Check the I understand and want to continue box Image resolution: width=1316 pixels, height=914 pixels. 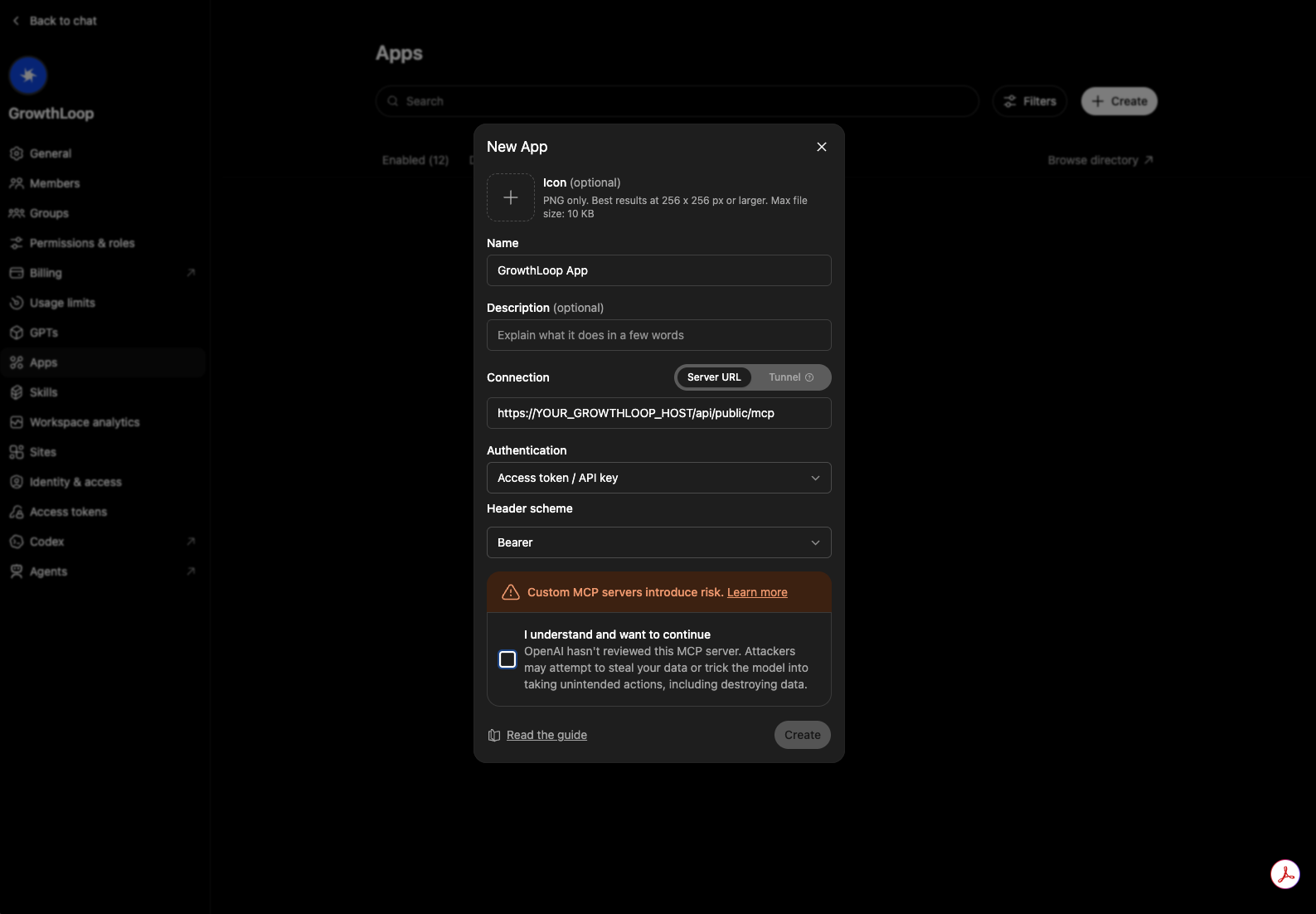(507, 659)
